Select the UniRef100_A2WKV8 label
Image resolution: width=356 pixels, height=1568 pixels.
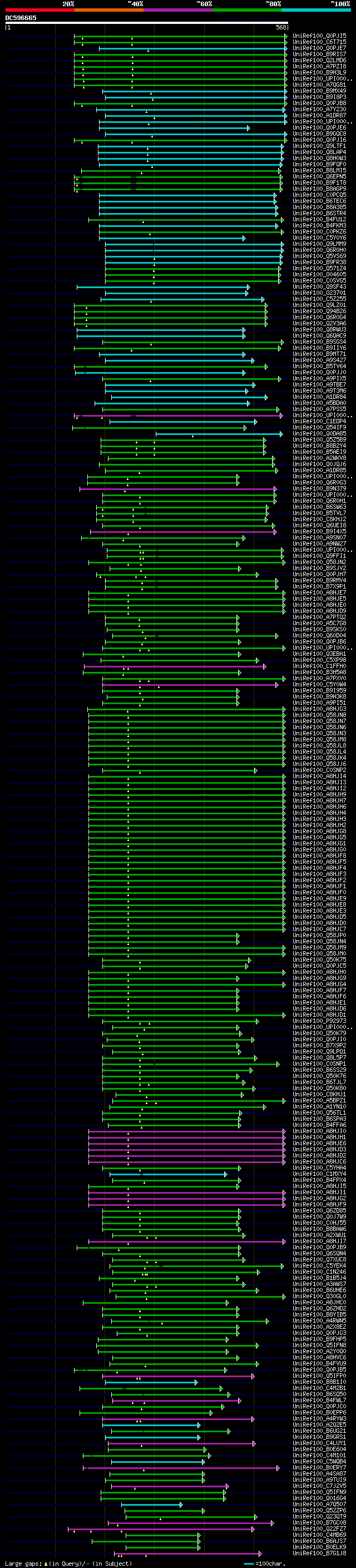[319, 458]
